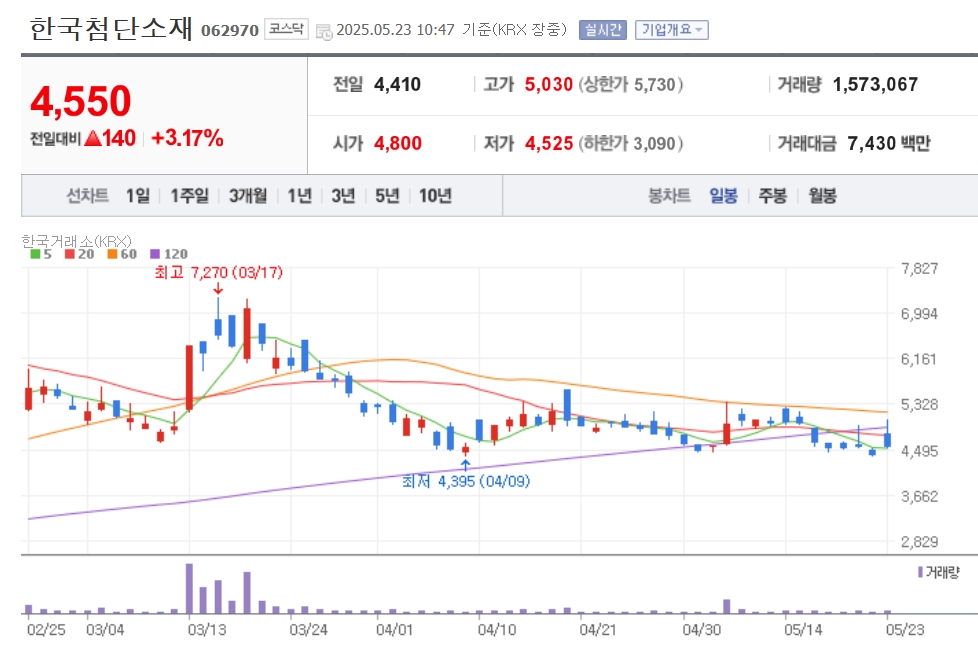The height and width of the screenshot is (655, 978).
Task: Click the stock code 062970
Action: 230,31
